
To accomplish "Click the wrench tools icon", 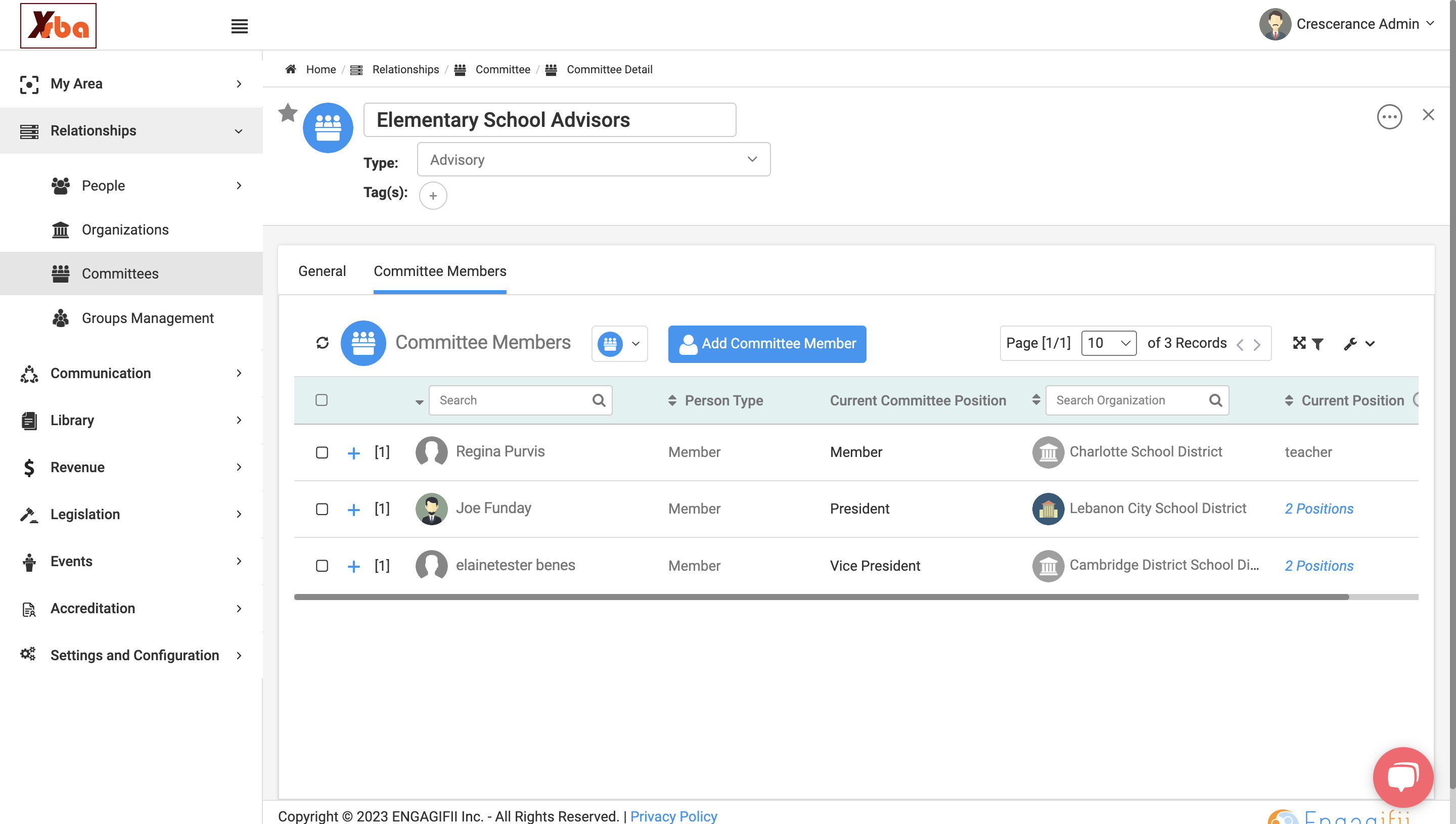I will click(1350, 344).
